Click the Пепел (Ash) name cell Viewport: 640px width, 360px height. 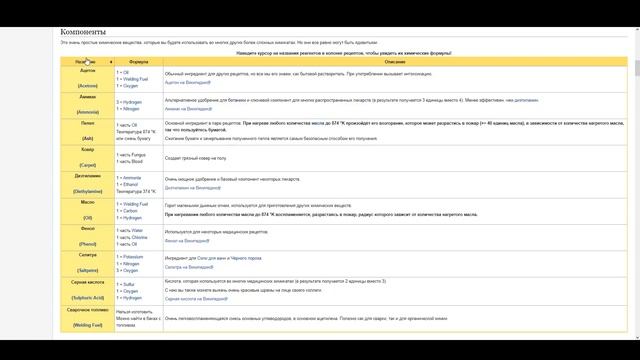point(87,132)
